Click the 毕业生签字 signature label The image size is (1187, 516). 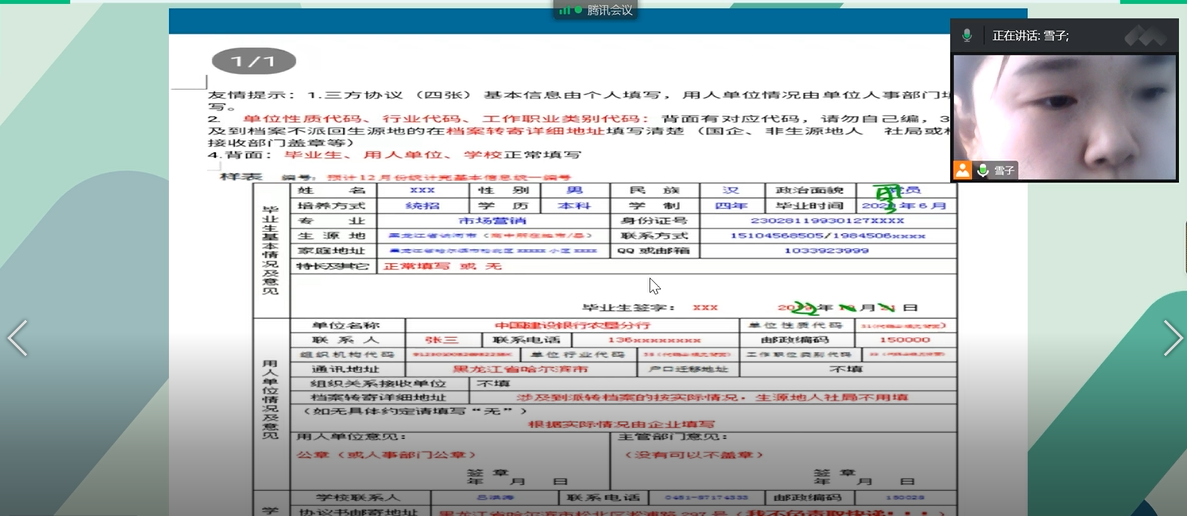pyautogui.click(x=628, y=308)
